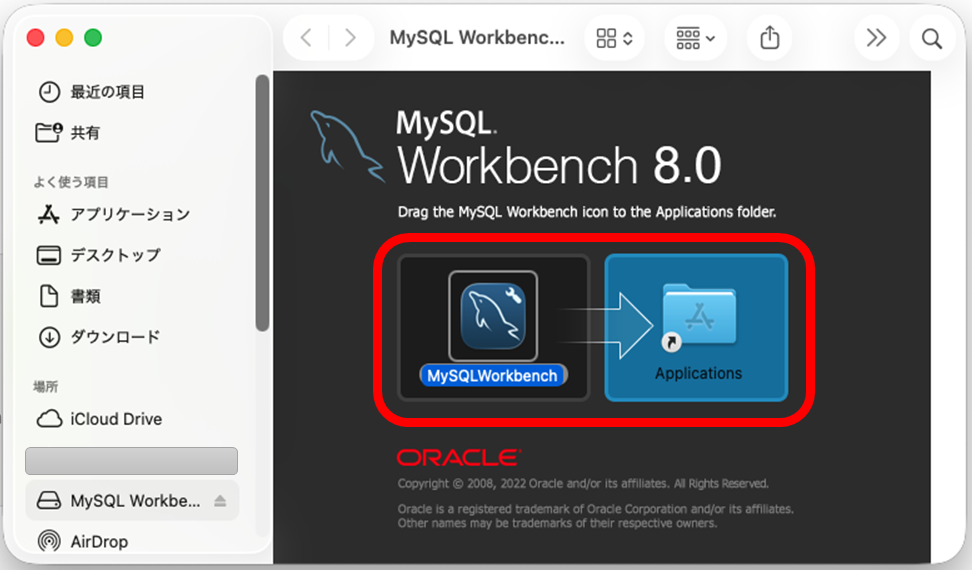Expand the group-by options dropdown
The image size is (972, 570).
tap(695, 39)
